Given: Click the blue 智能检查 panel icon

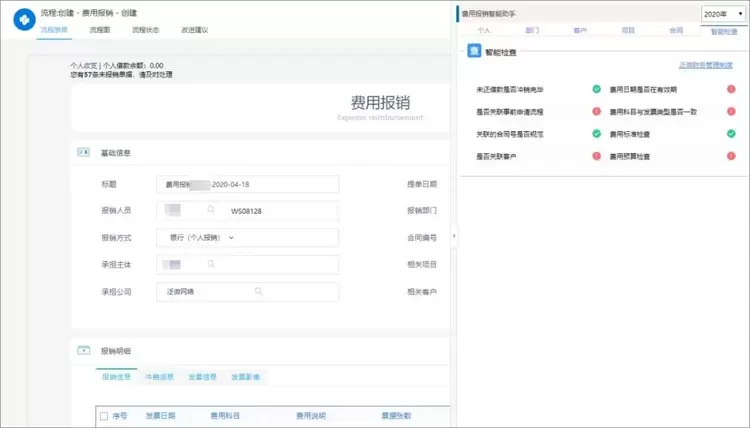Looking at the screenshot, I should (x=476, y=52).
